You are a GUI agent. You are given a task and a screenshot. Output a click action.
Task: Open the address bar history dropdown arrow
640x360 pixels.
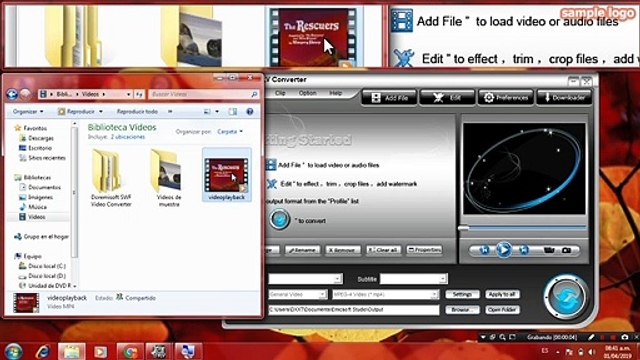point(129,94)
